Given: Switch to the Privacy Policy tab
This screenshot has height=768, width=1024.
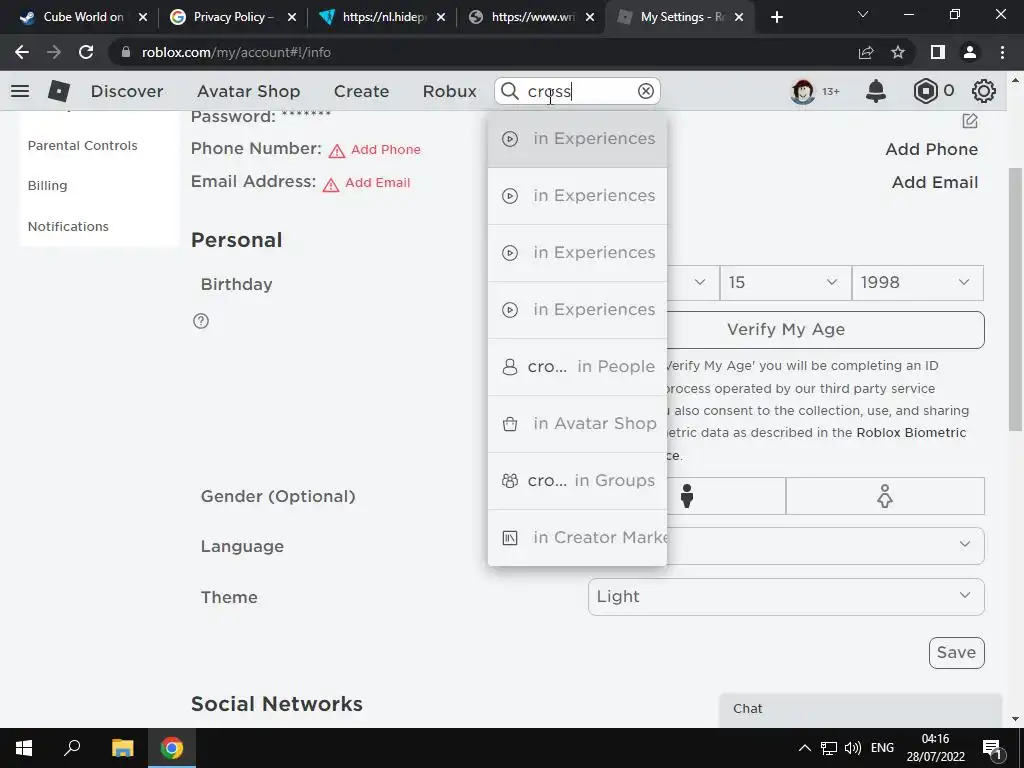Looking at the screenshot, I should (232, 17).
